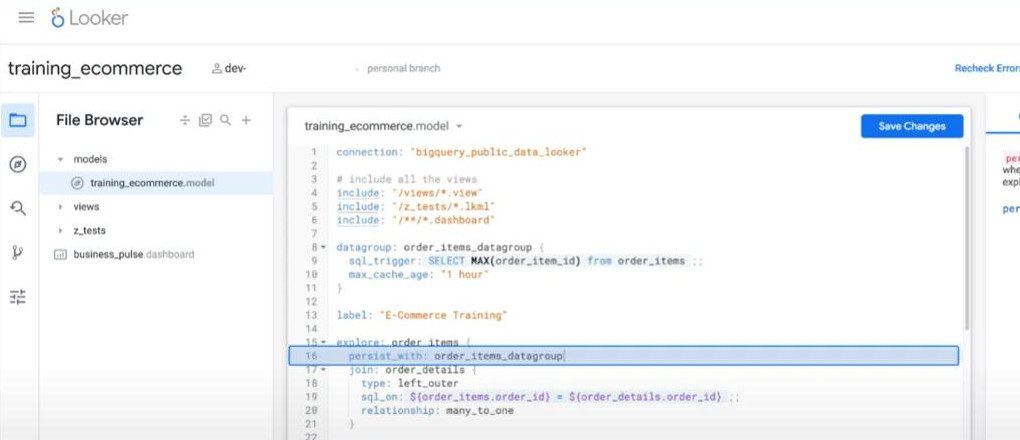
Task: Search files with the magnifier icon
Action: point(226,120)
